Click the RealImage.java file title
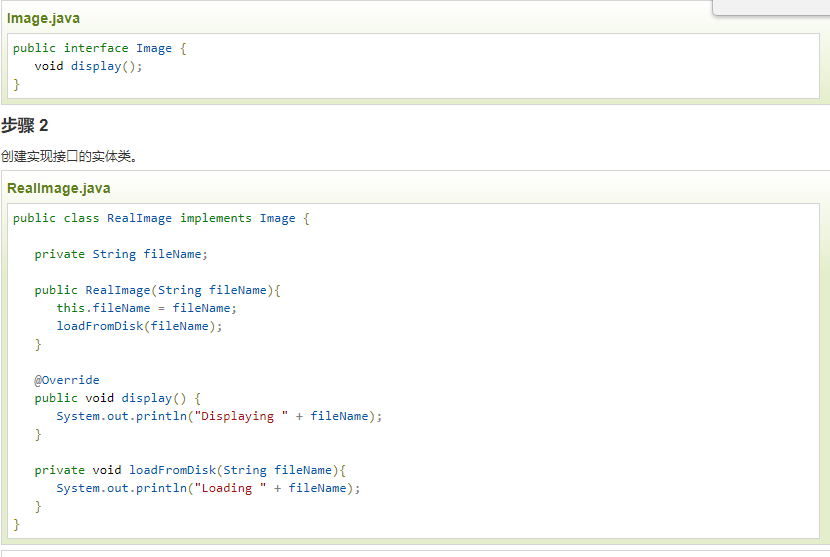Image resolution: width=830 pixels, height=557 pixels. [x=58, y=188]
